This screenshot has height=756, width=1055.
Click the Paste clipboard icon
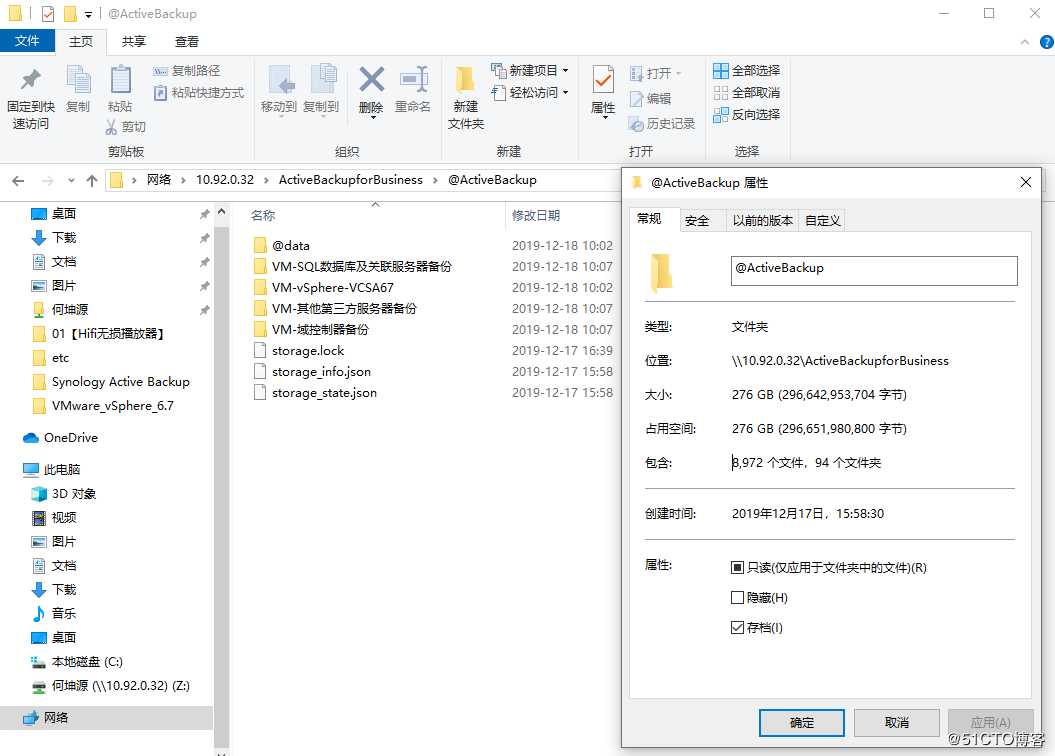point(120,81)
